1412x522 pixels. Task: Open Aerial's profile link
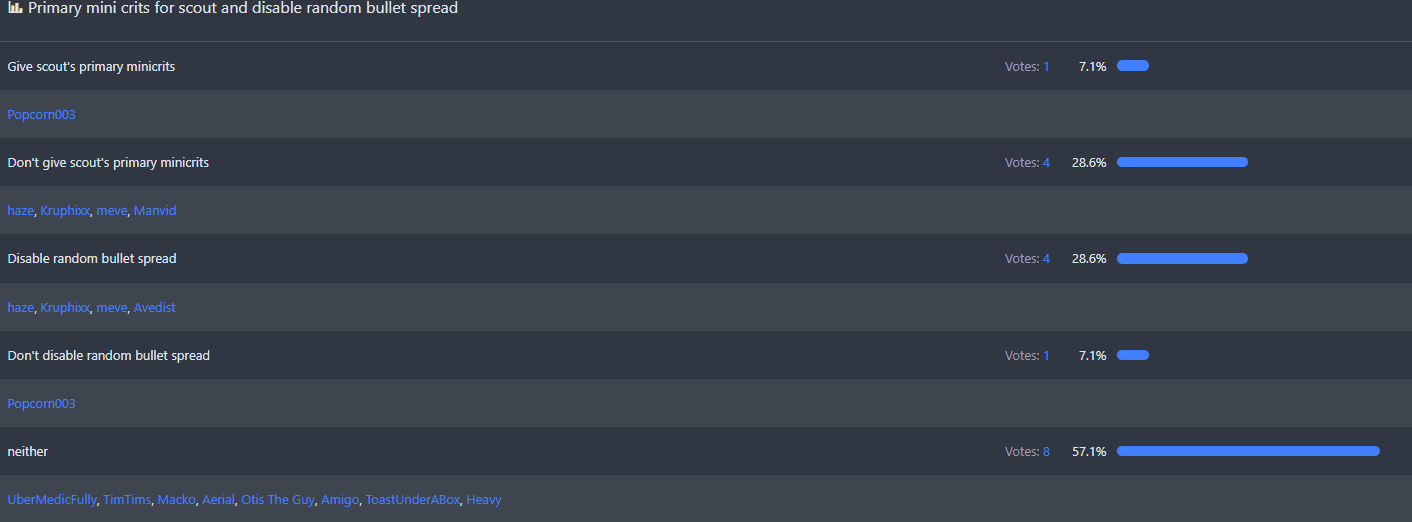coord(218,500)
